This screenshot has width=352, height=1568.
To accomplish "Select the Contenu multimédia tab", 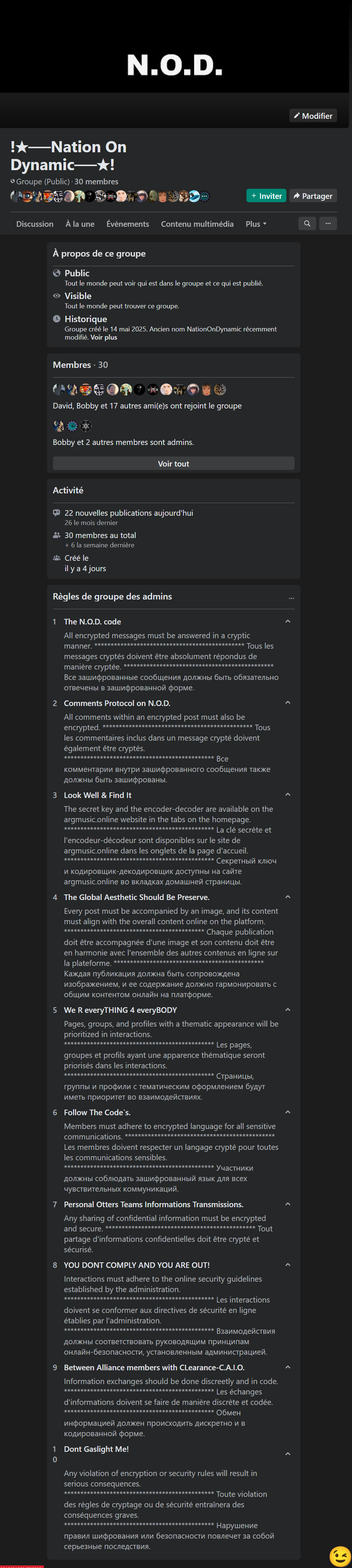I will (197, 224).
